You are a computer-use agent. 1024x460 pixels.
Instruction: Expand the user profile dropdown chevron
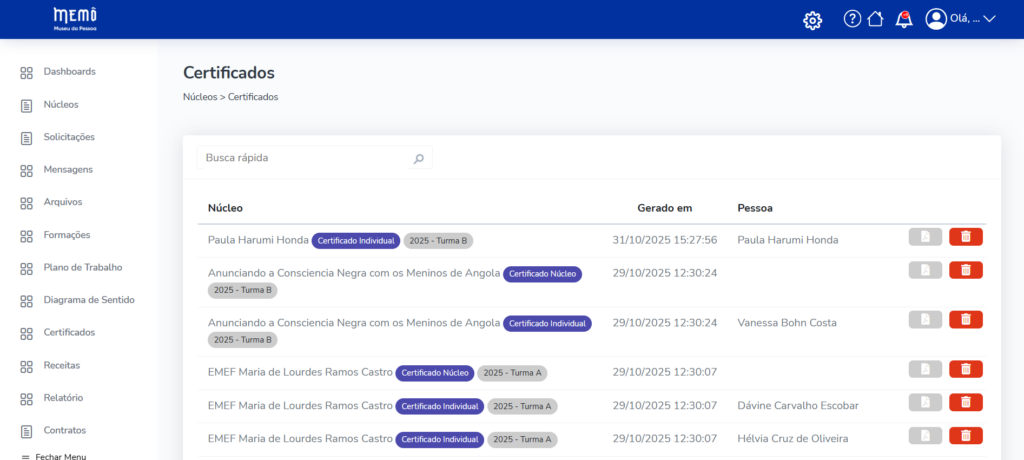click(x=990, y=19)
